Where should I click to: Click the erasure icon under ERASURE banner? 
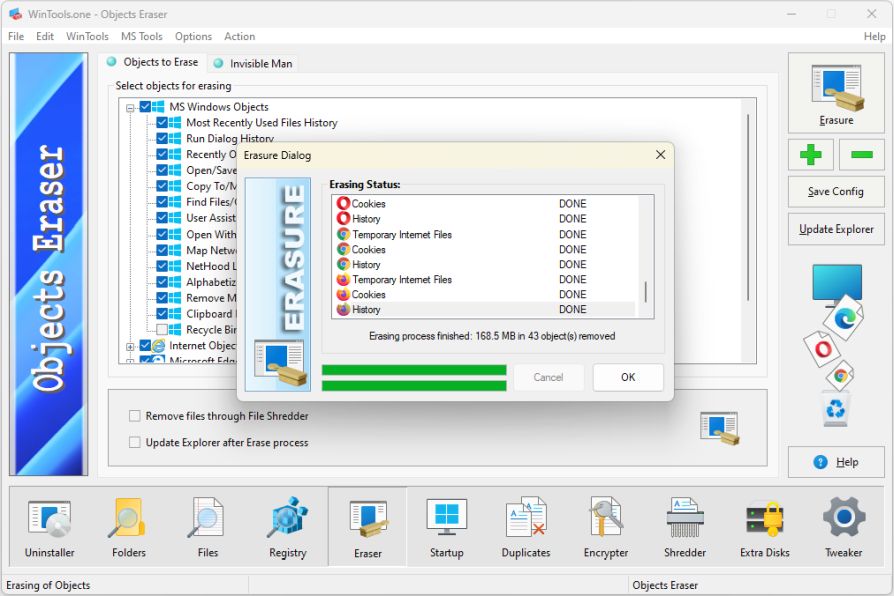pyautogui.click(x=280, y=363)
